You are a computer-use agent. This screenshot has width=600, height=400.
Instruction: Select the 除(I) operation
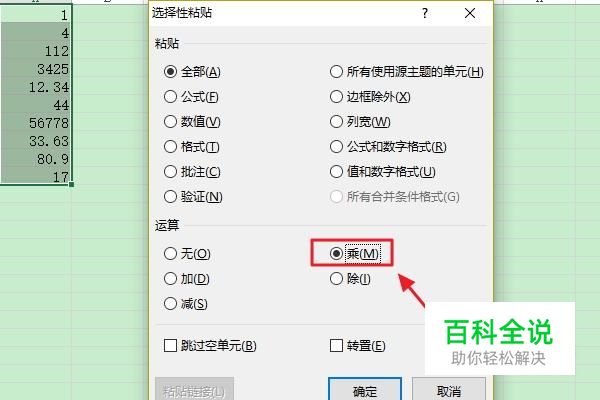[350, 279]
